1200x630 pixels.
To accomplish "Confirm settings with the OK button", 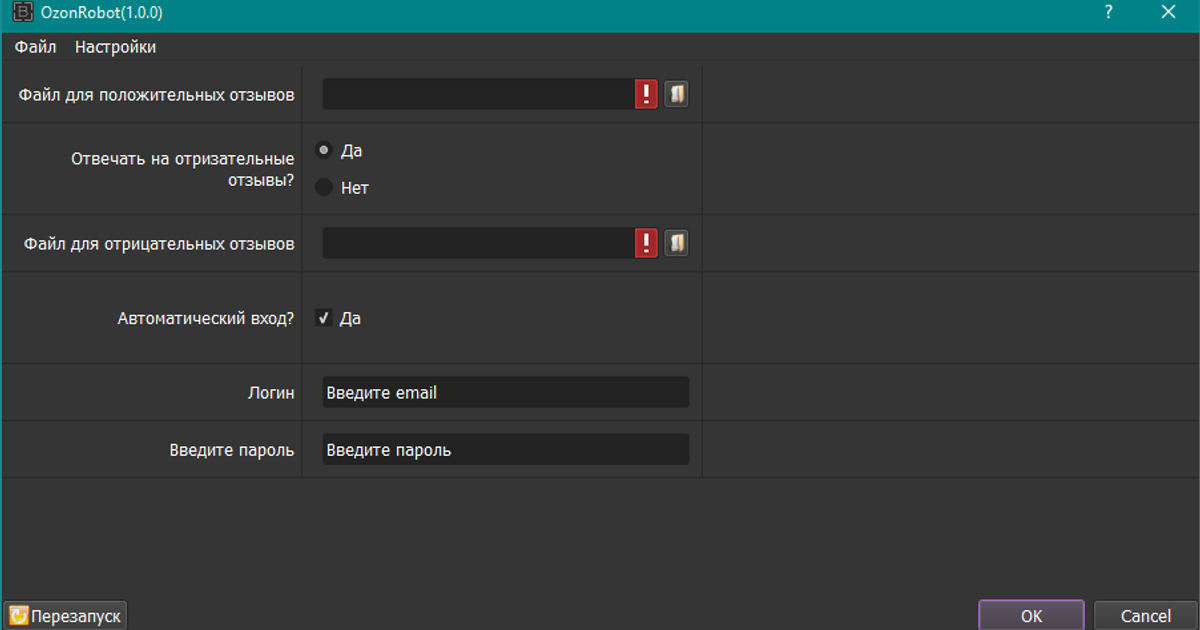I will click(x=1031, y=616).
